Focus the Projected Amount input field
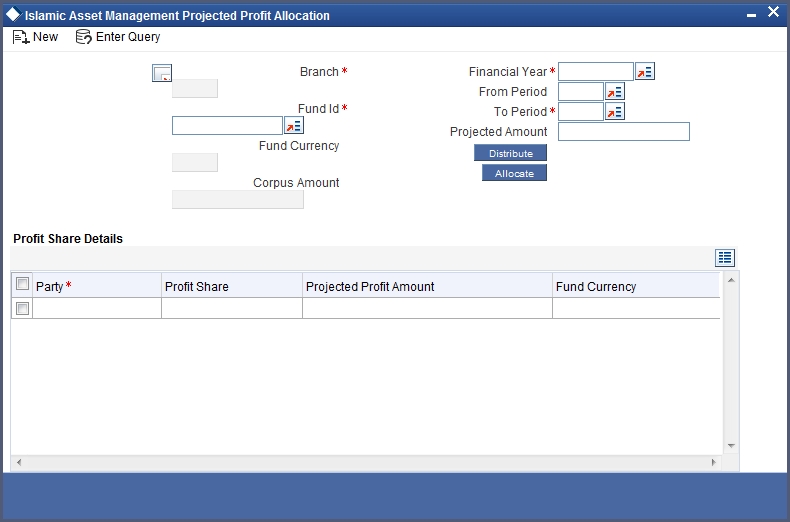The width and height of the screenshot is (790, 522). pos(624,132)
